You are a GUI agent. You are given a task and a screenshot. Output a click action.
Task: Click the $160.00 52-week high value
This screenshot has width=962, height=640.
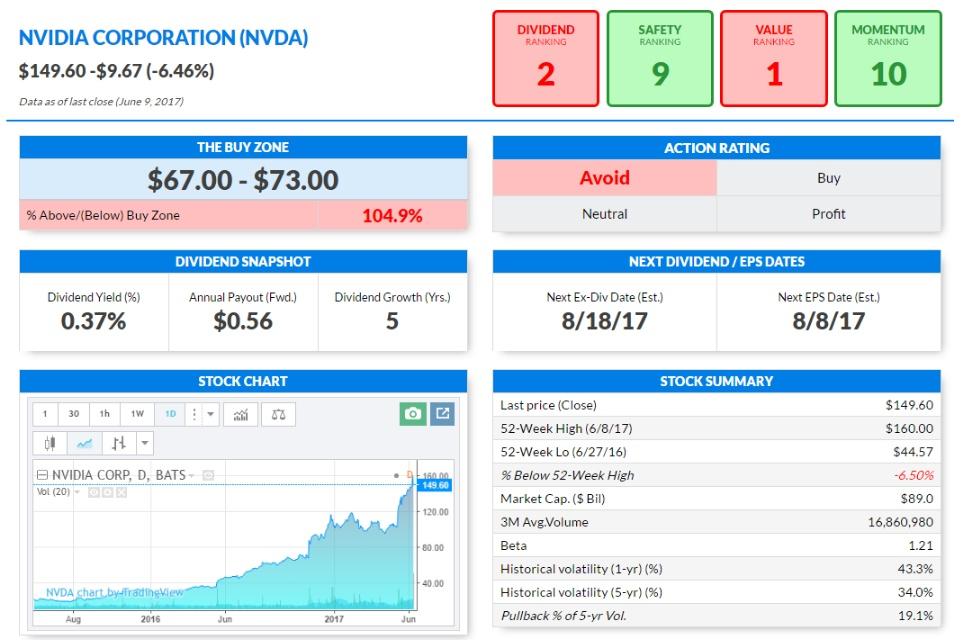[x=909, y=428]
